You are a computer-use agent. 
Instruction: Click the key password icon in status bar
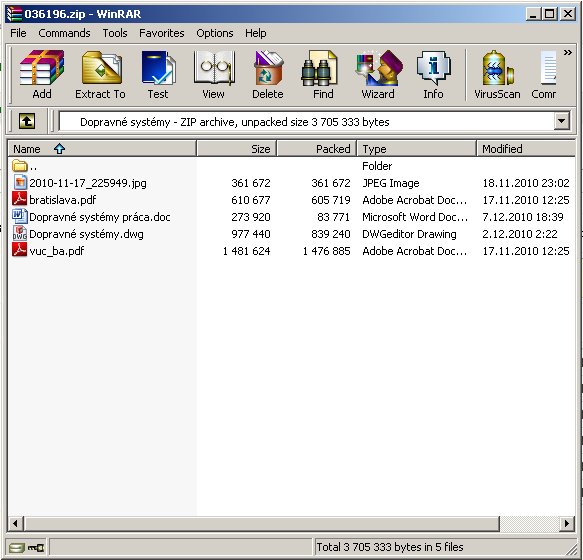pos(36,547)
